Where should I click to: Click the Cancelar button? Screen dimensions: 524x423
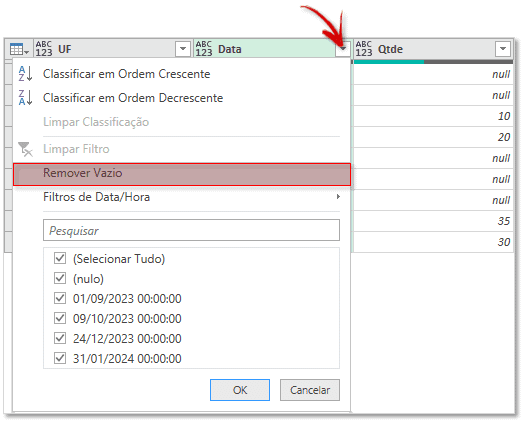(x=310, y=390)
